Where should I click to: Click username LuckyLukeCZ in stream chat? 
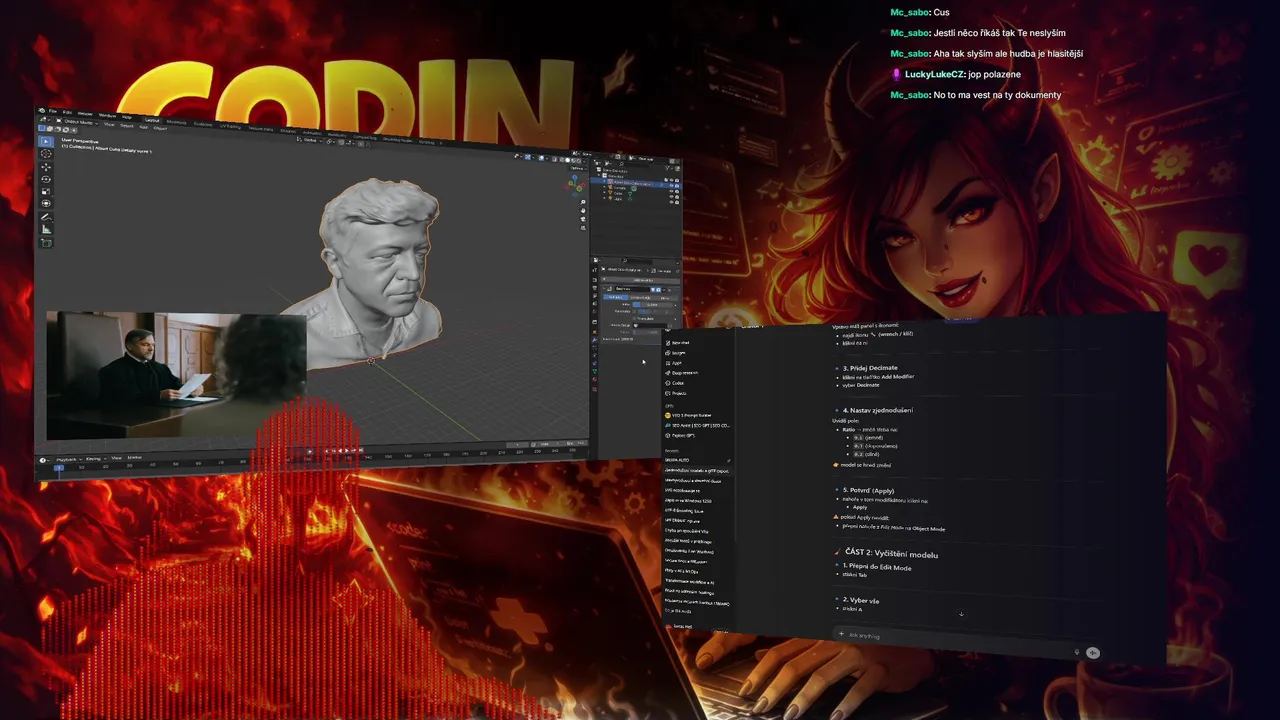click(934, 74)
